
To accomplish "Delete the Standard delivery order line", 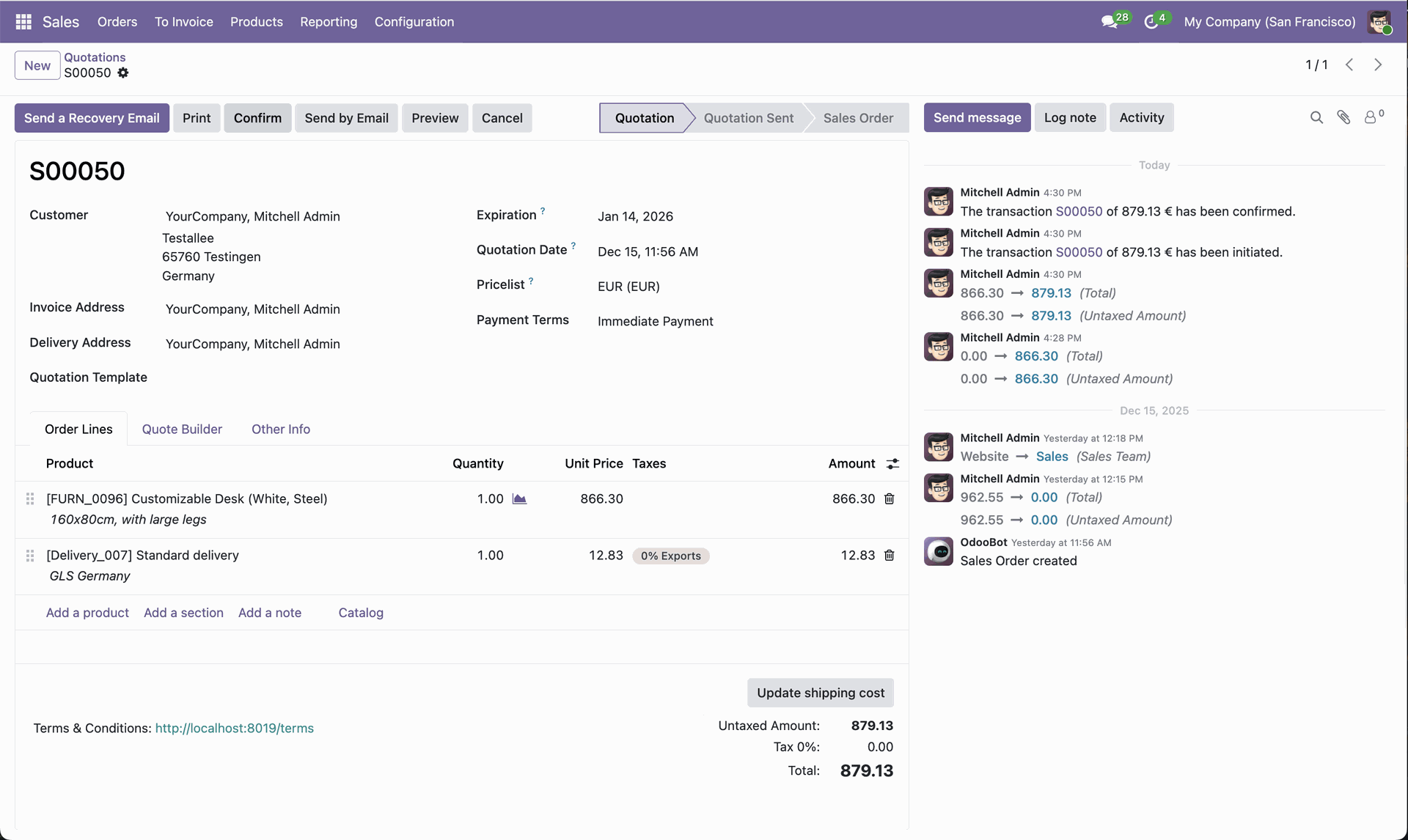I will [890, 556].
